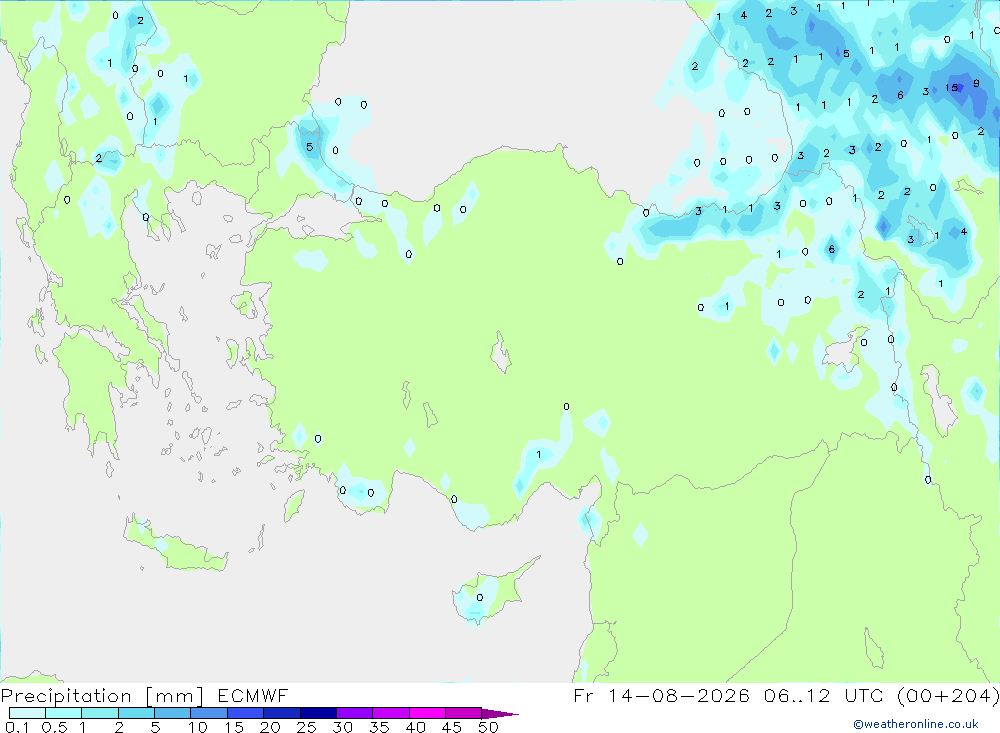Click the legend swatch between 5 and 10
This screenshot has width=1000, height=733.
click(x=172, y=713)
